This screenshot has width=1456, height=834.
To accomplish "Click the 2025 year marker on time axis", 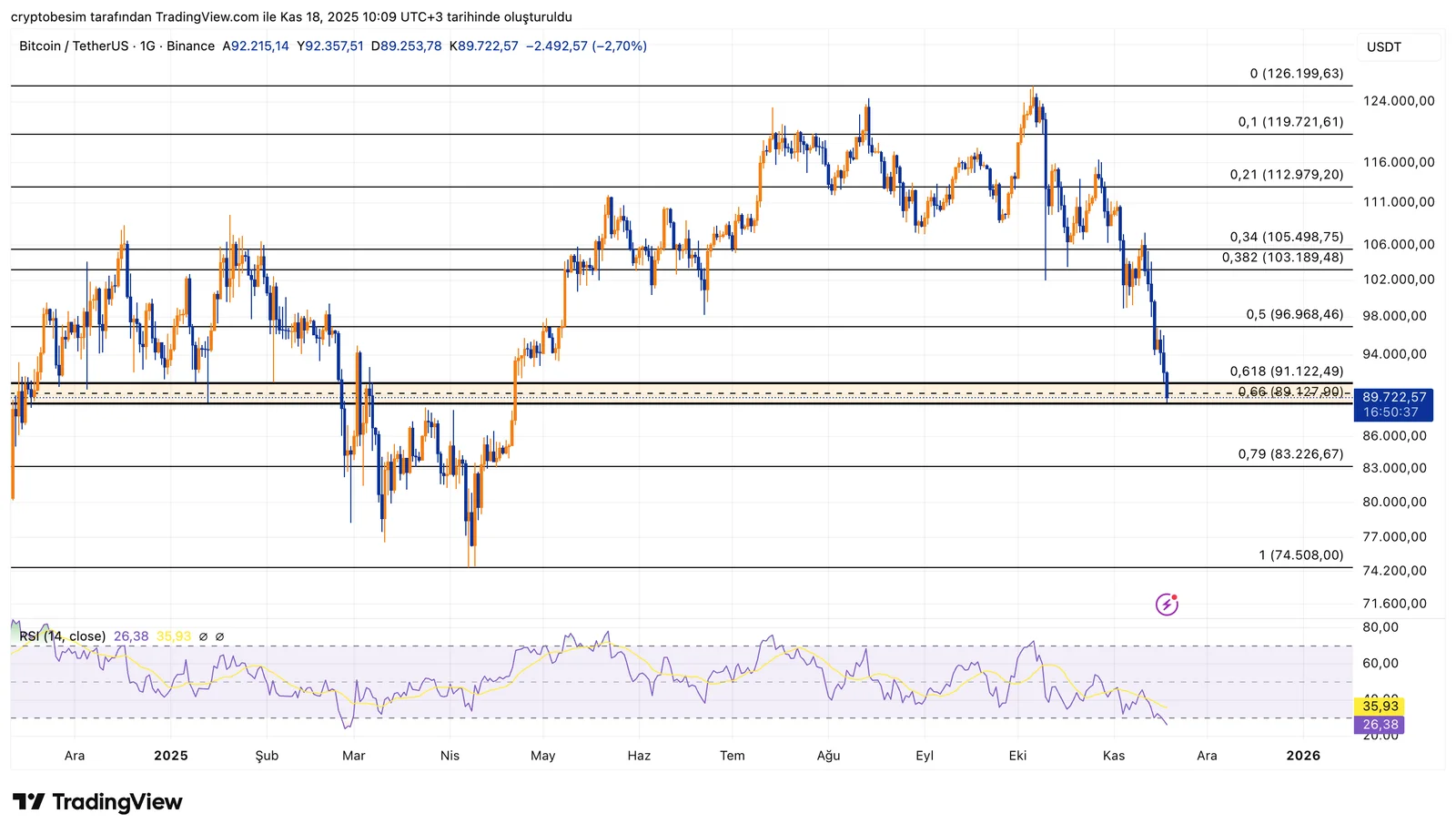I will pyautogui.click(x=171, y=756).
